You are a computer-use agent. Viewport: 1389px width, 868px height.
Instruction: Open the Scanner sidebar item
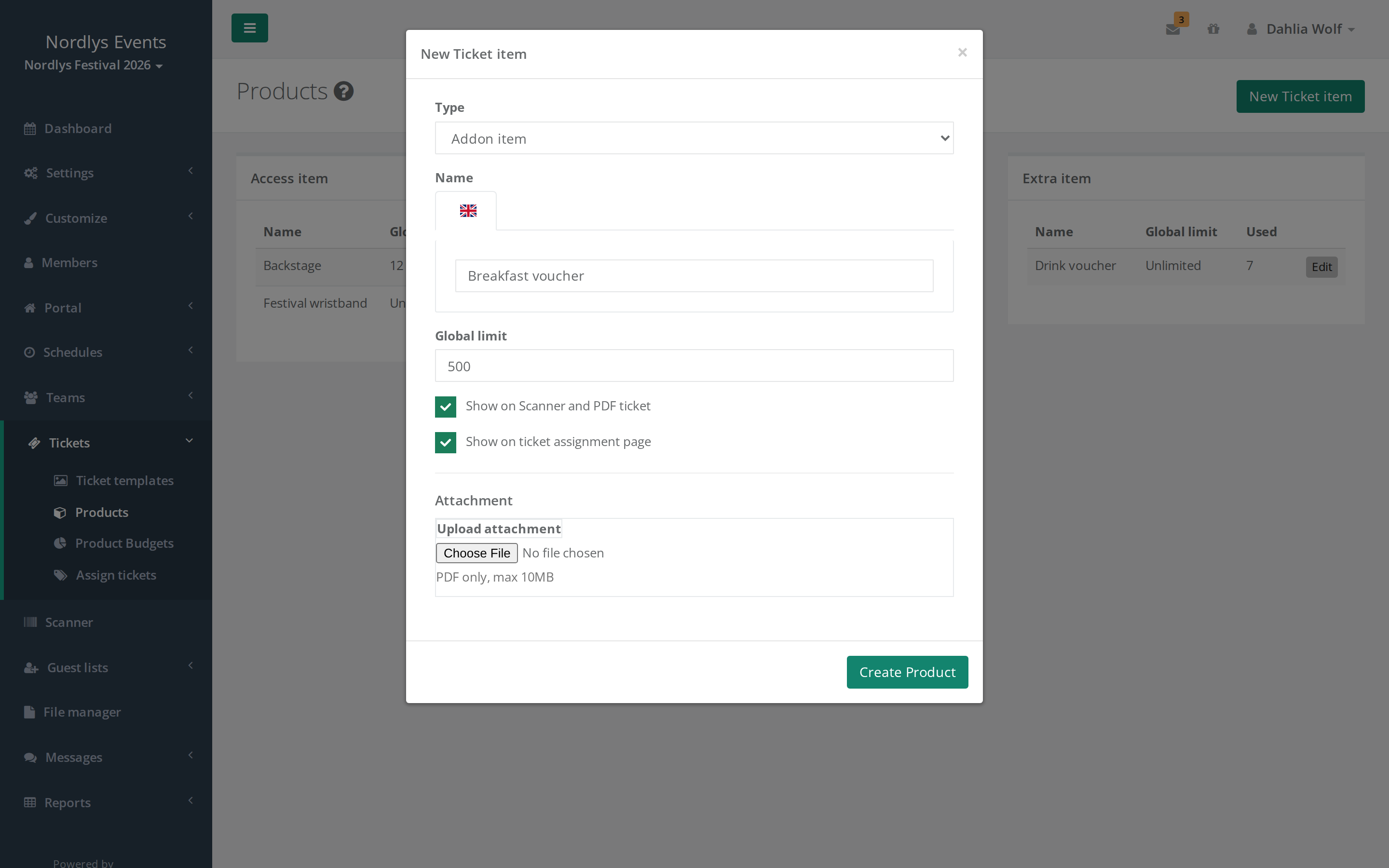pyautogui.click(x=106, y=622)
